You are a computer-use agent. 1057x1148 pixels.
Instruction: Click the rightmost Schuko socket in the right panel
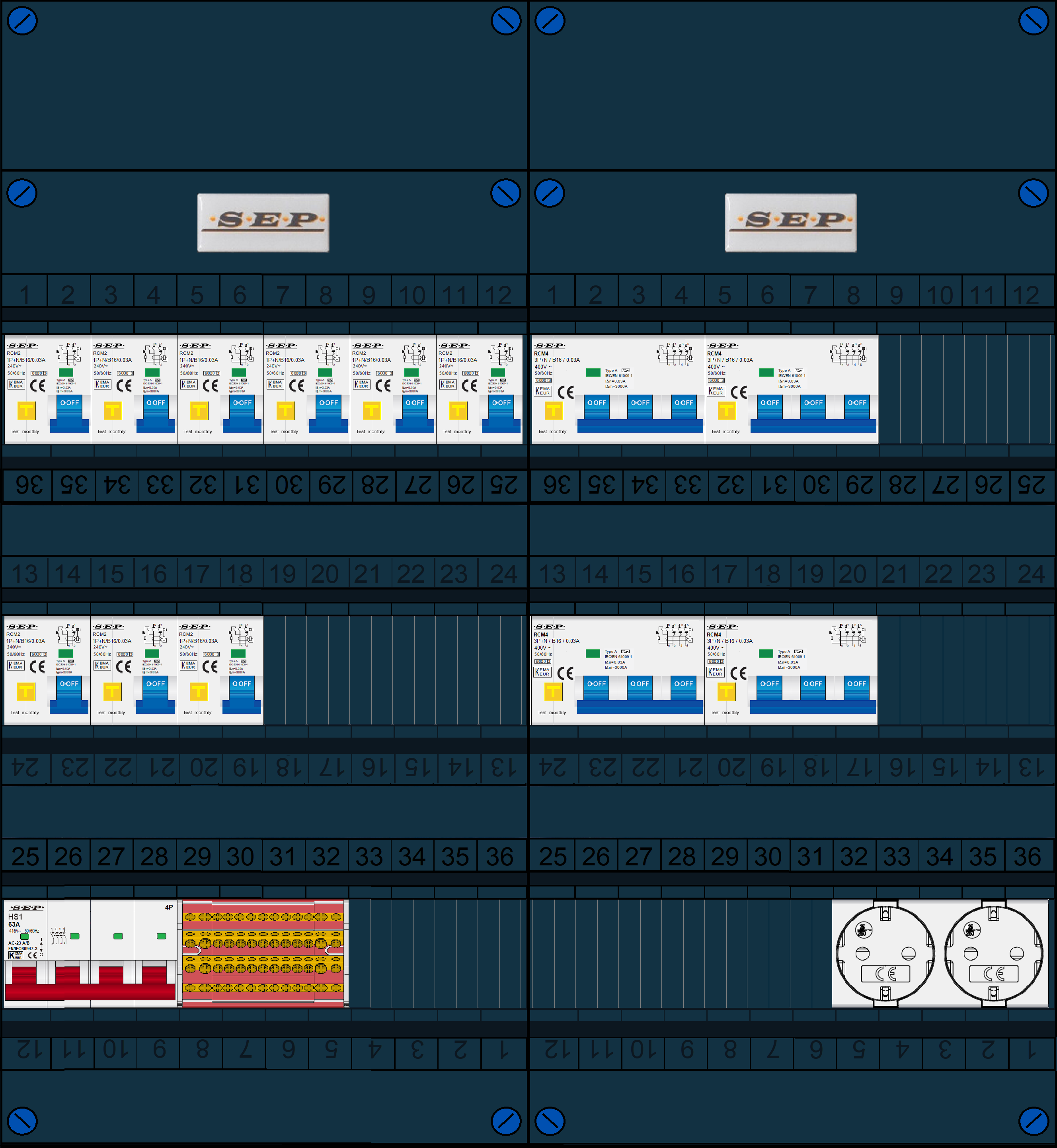[x=993, y=953]
